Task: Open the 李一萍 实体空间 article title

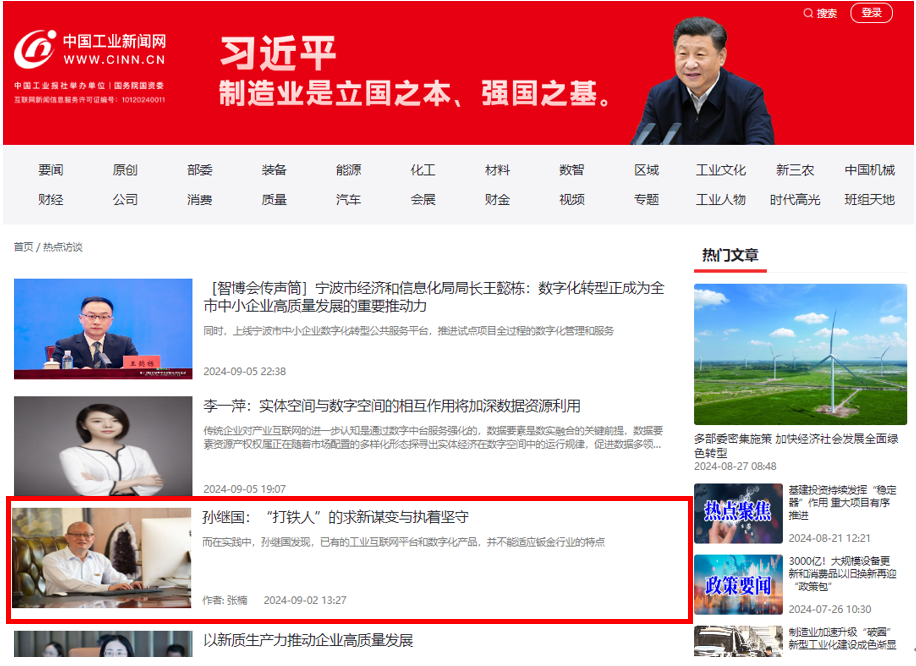Action: tap(391, 406)
